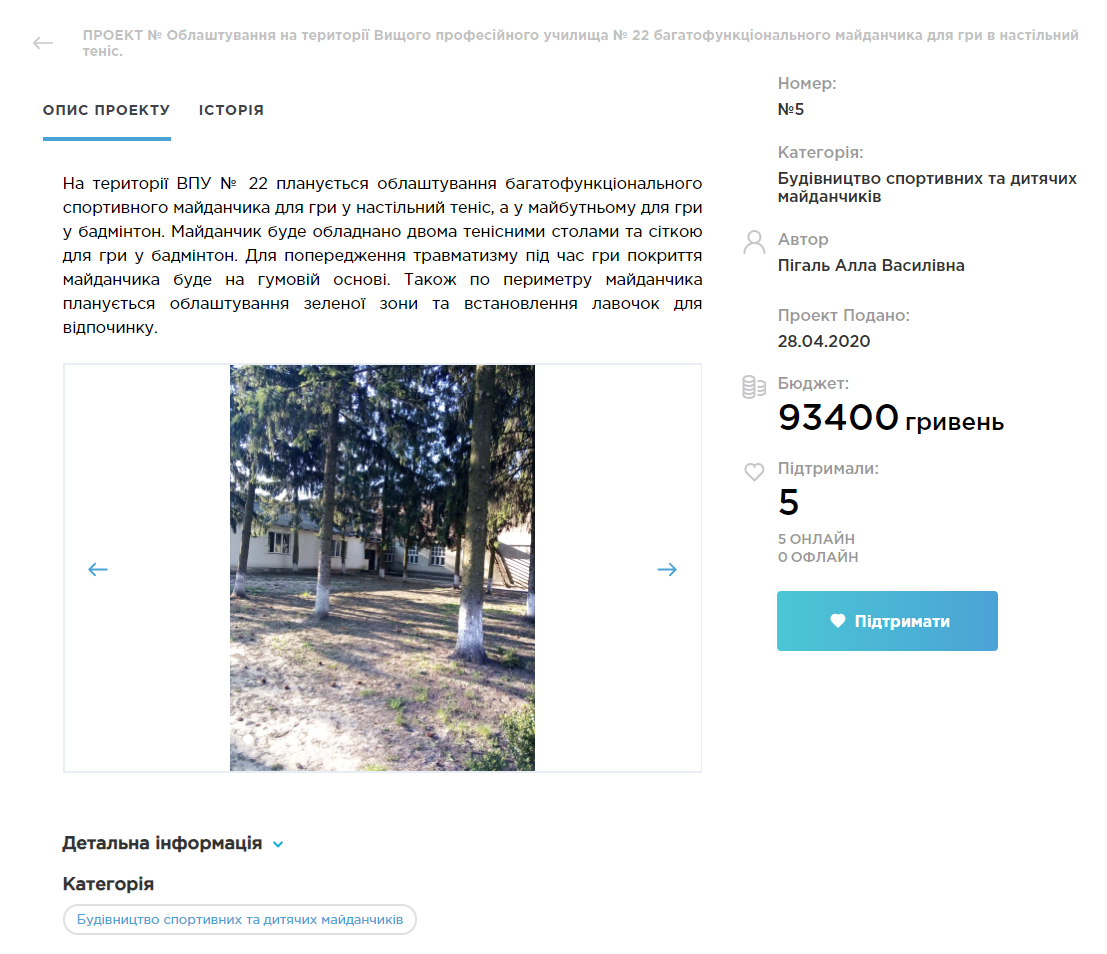Screen dimensions: 1107x954
Task: Open the ОПИС ПРОЕКТУ tab
Action: [107, 110]
